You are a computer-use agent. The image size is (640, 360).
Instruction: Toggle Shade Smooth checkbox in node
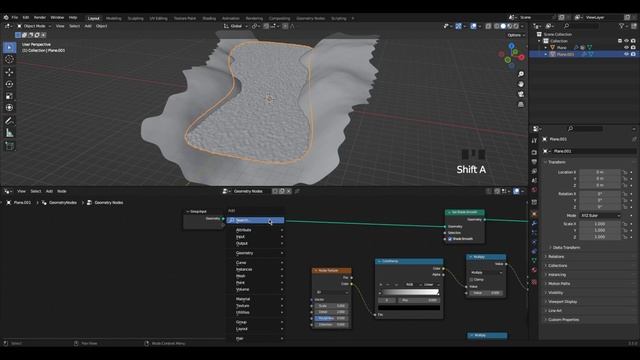click(450, 239)
